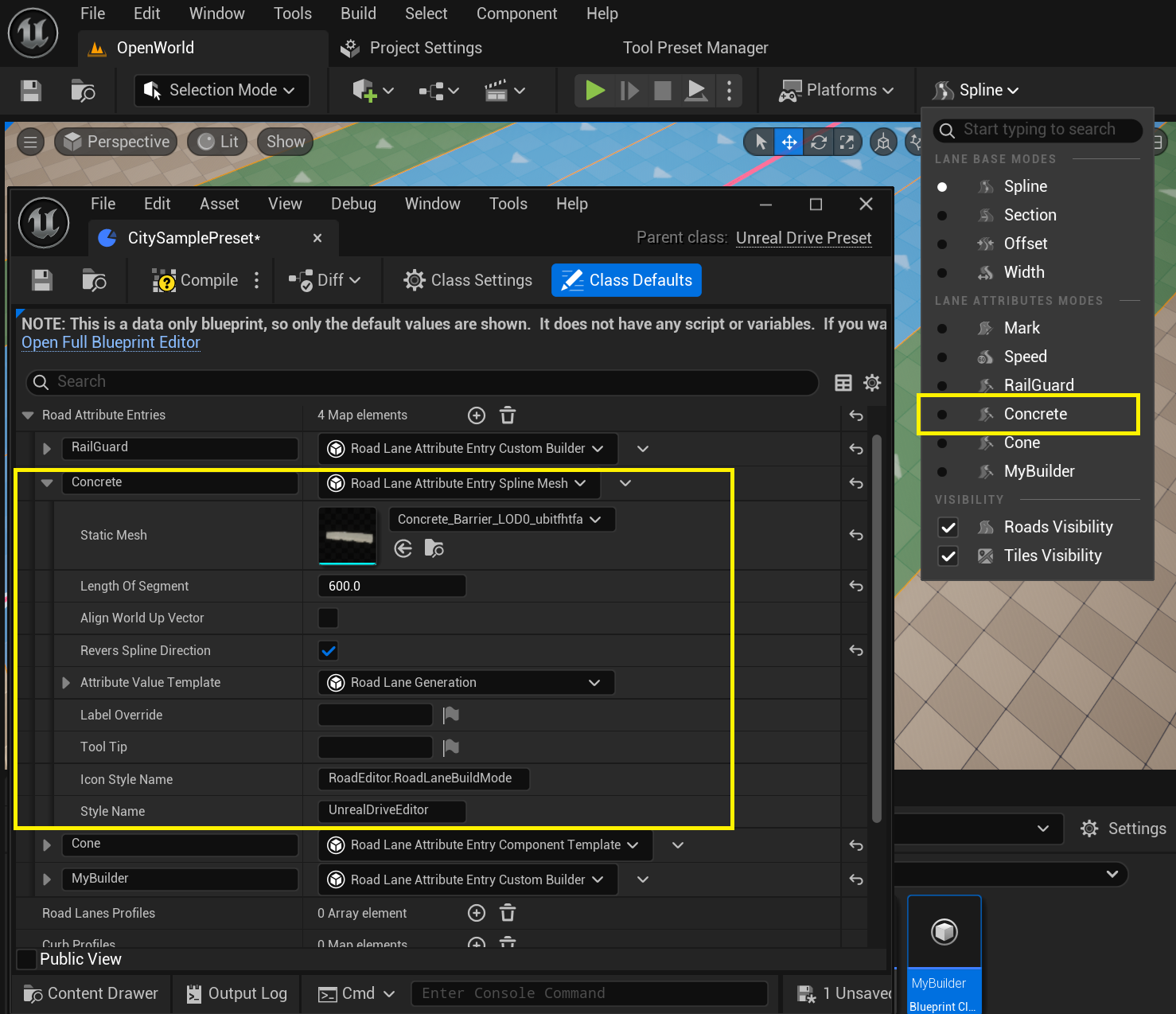The image size is (1176, 1014).
Task: Click the Tool Tip flag icon
Action: pos(451,747)
